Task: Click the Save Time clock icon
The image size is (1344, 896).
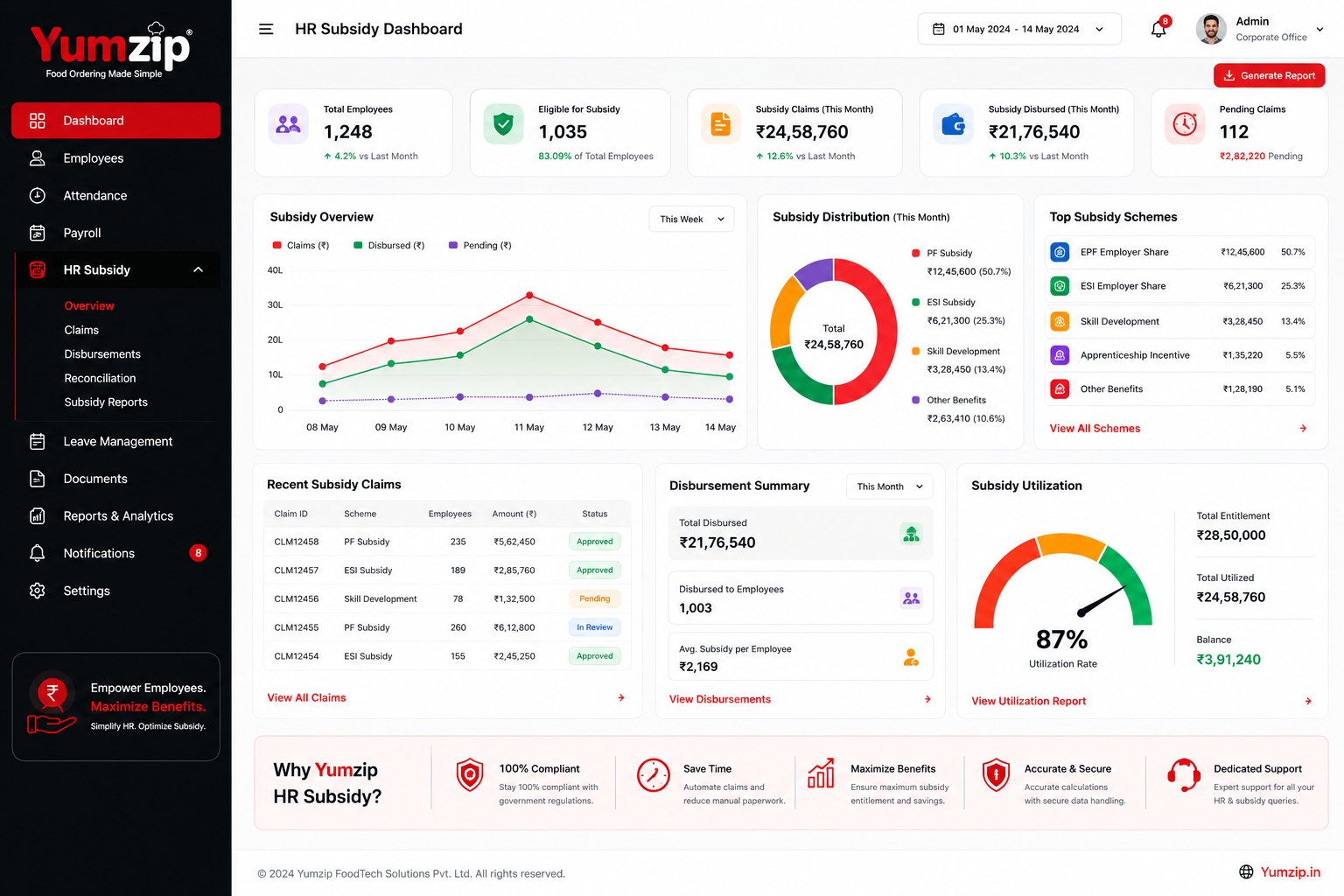Action: (653, 775)
